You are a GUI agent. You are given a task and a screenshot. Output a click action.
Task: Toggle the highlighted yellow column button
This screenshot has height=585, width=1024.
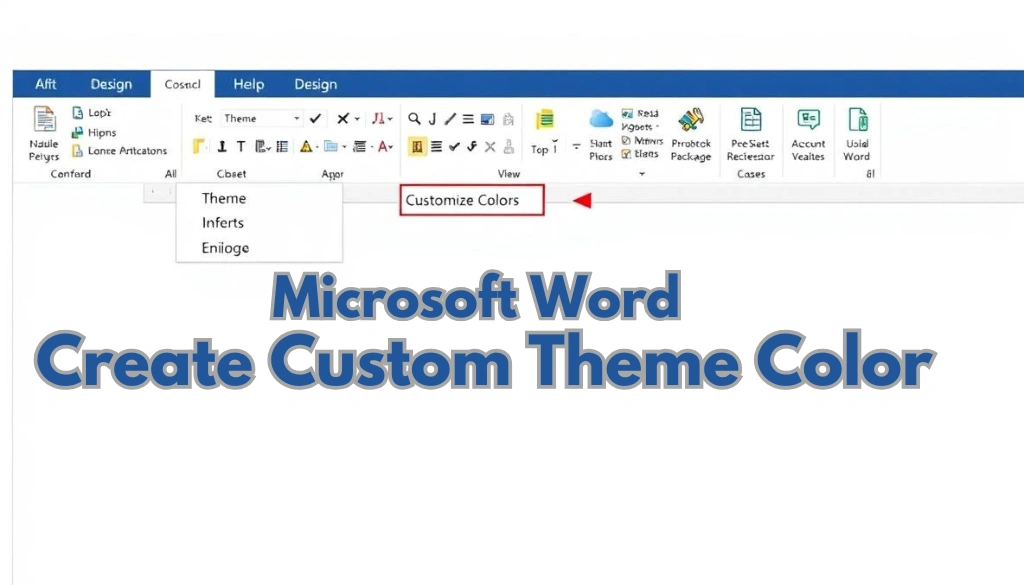pos(417,146)
